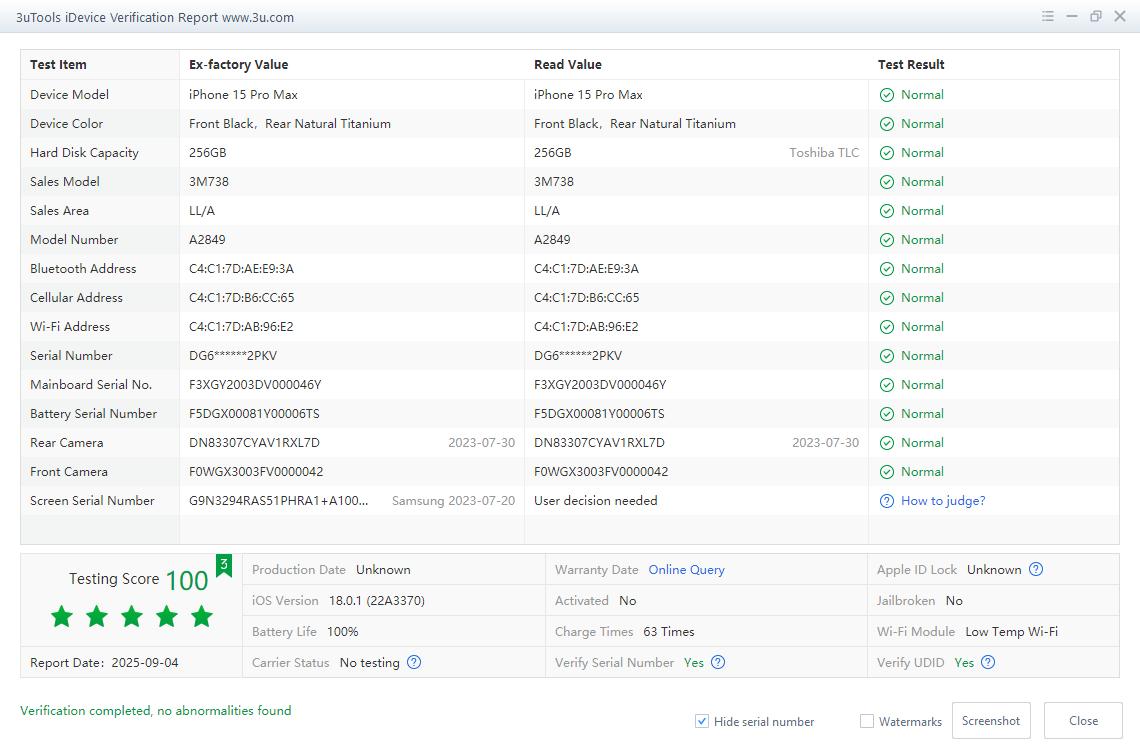Enable the Watermarks checkbox
Screen dimensions: 1140x756
pos(867,721)
